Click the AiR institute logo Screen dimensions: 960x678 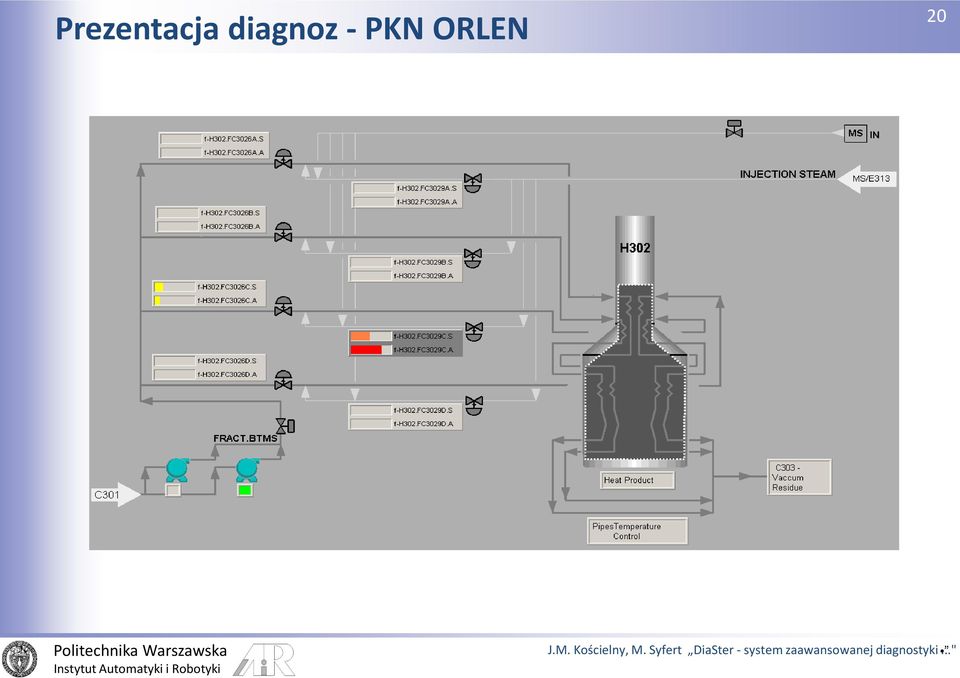264,659
